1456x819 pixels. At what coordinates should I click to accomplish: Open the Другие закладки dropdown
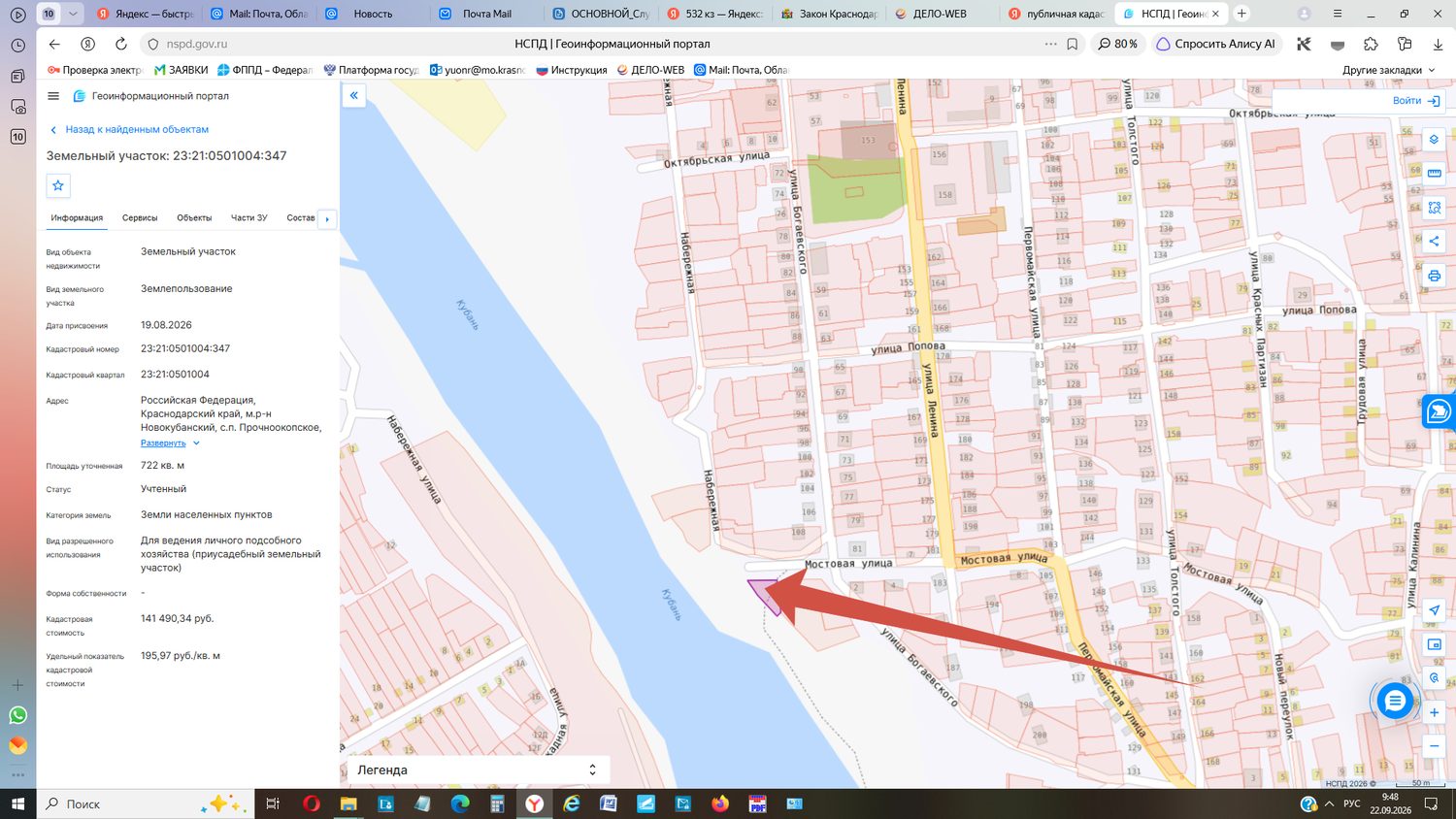point(1388,70)
